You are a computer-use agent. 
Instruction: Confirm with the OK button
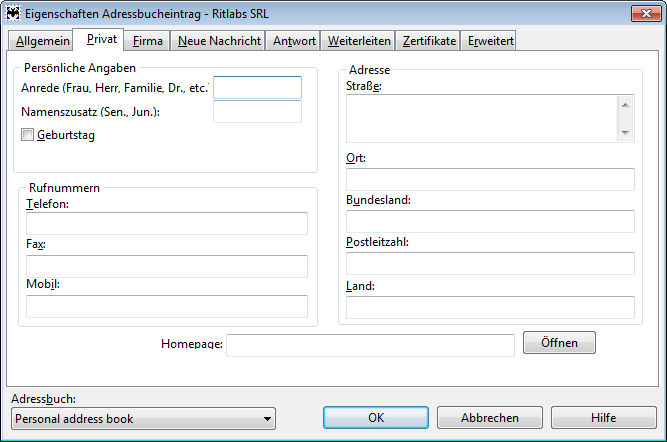376,418
